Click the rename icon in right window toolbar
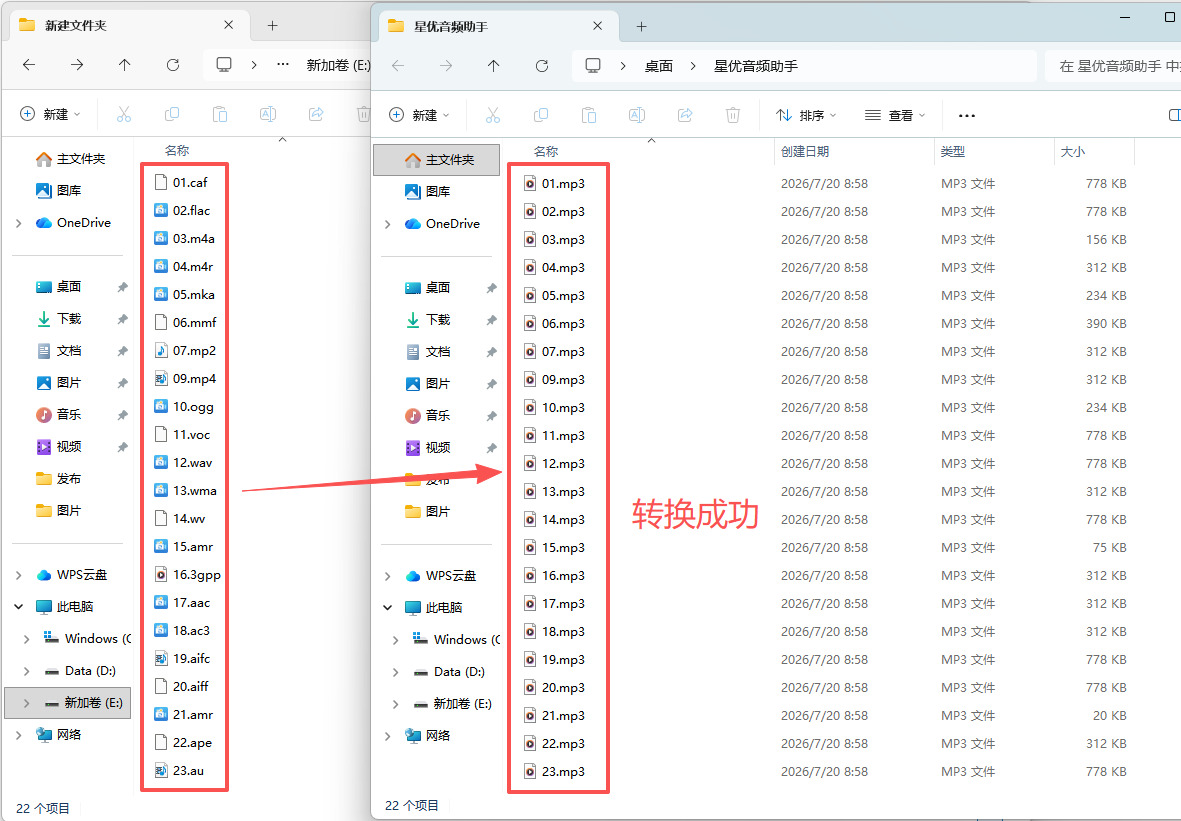This screenshot has height=821, width=1181. [637, 115]
